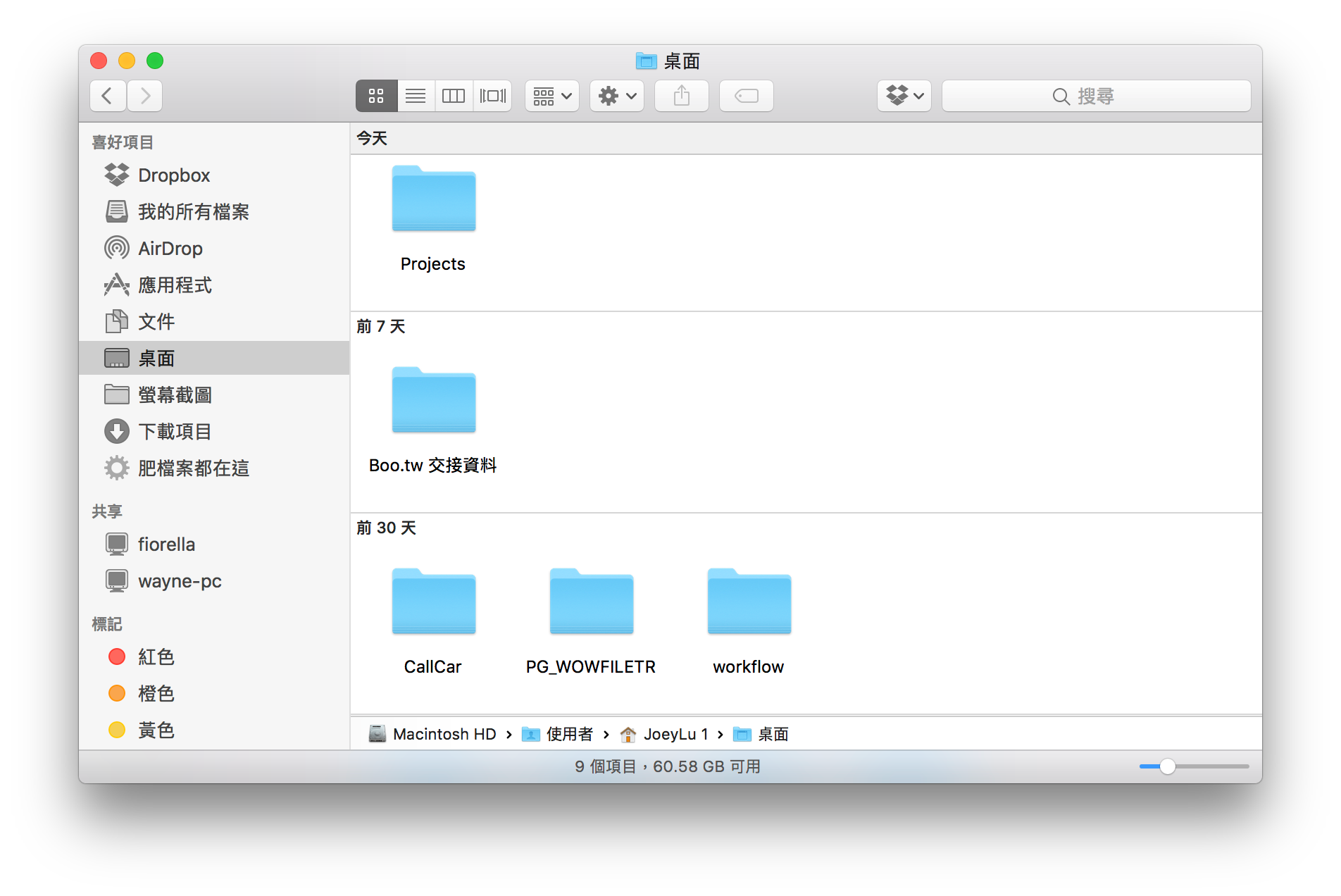This screenshot has height=896, width=1341.
Task: Select the 紅色 red tag
Action: click(214, 657)
